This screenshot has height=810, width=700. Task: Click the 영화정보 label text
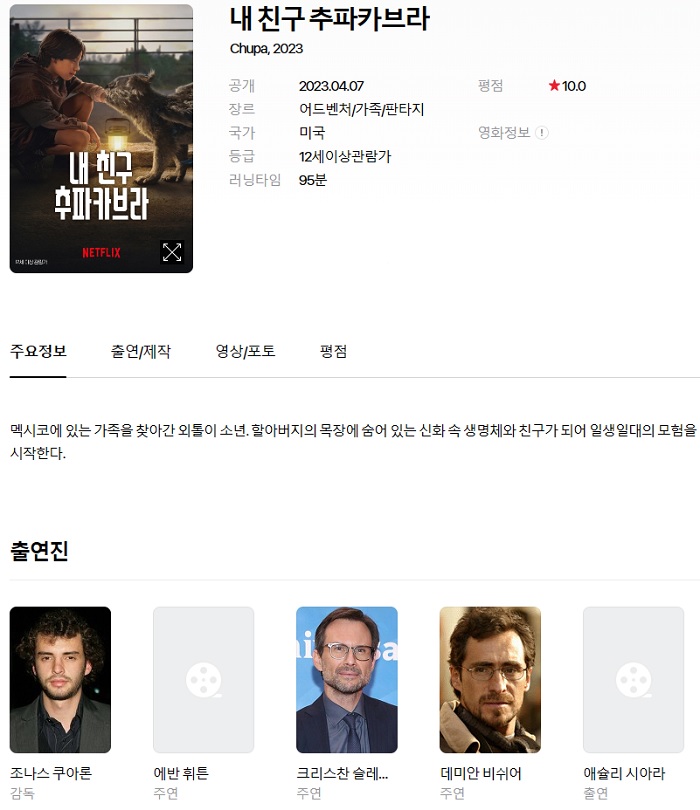(x=504, y=133)
